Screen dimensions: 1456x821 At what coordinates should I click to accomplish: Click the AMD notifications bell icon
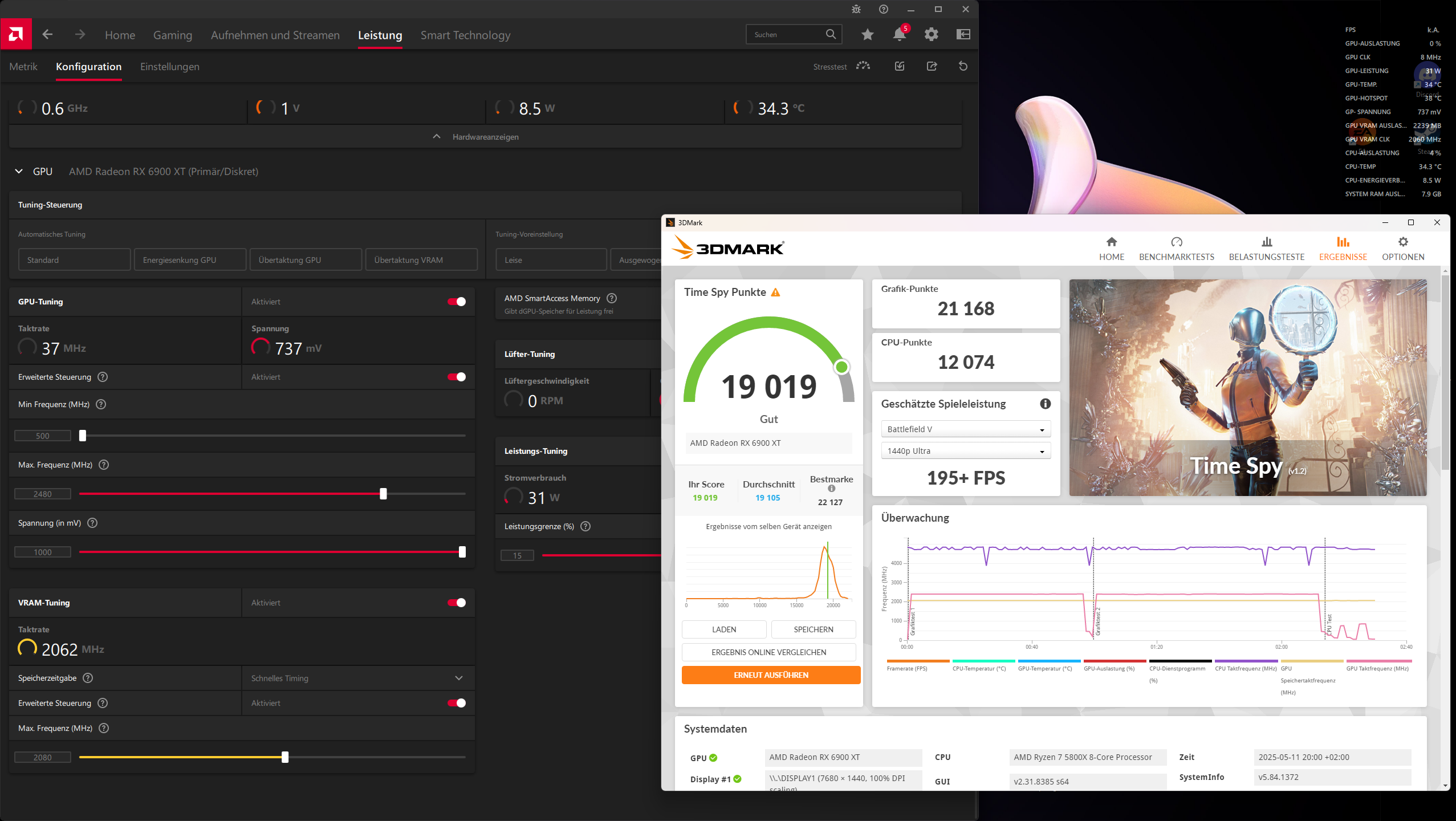coord(899,35)
